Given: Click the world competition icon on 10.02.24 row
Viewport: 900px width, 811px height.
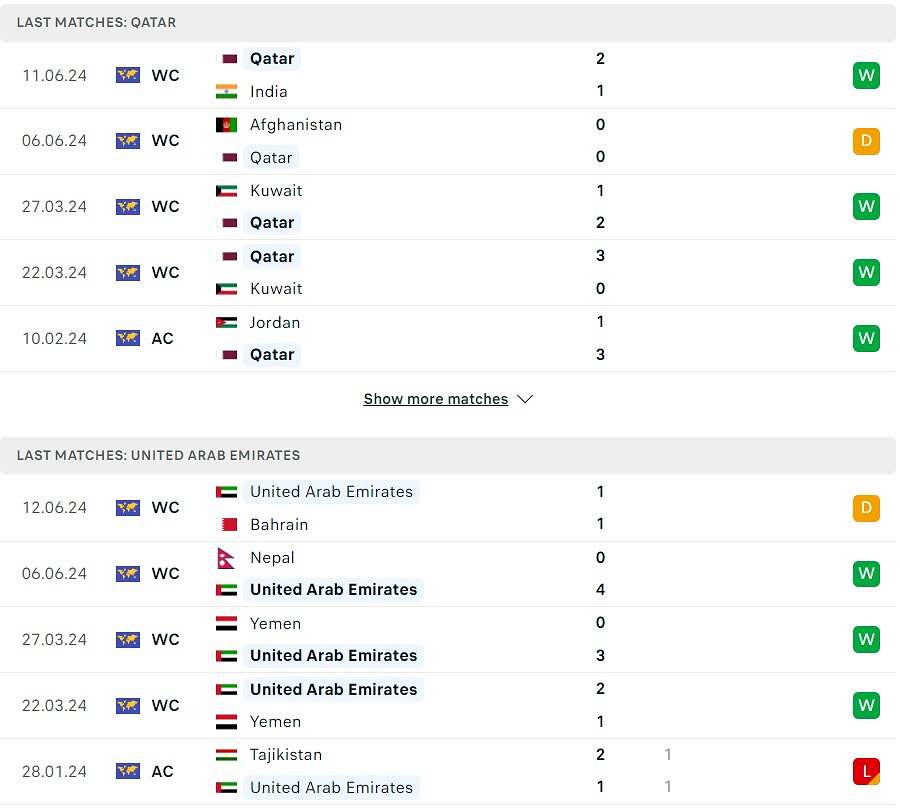Looking at the screenshot, I should (x=127, y=338).
